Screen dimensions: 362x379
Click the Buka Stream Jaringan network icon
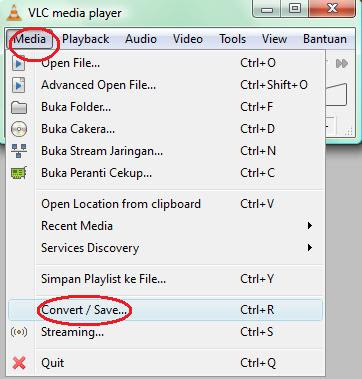pos(19,151)
